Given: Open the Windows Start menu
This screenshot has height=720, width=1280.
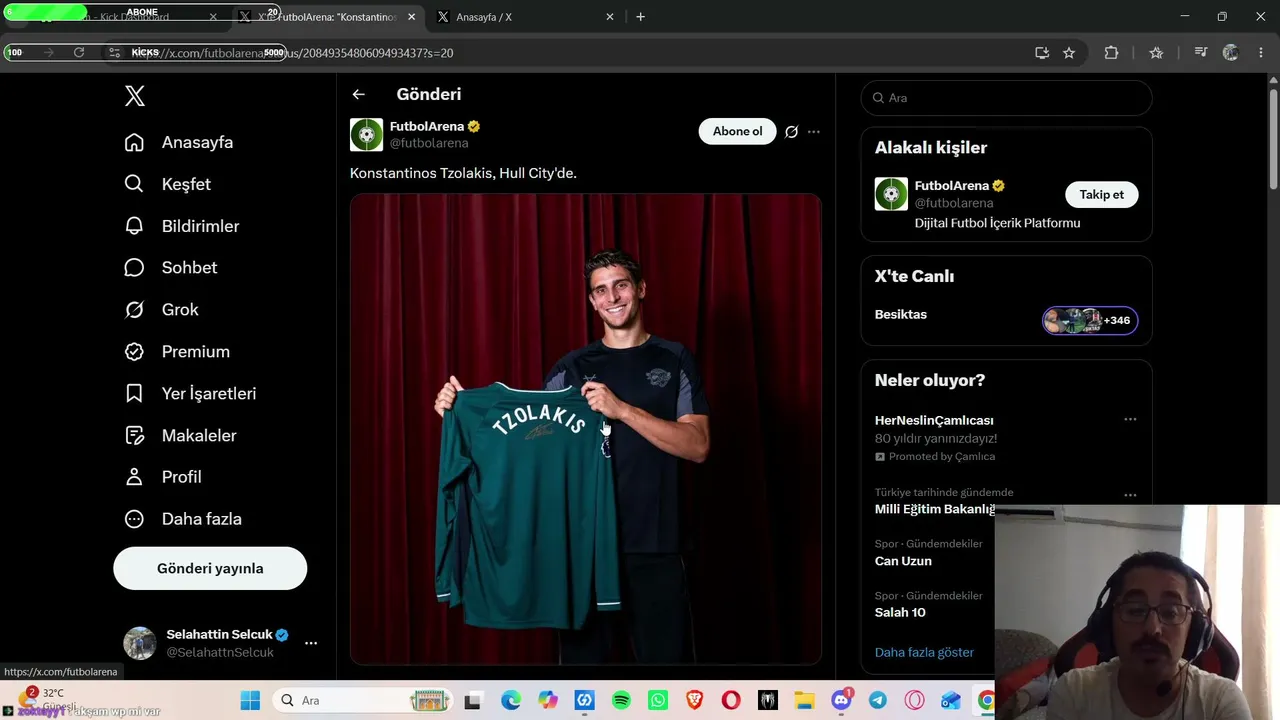Looking at the screenshot, I should click(x=250, y=700).
